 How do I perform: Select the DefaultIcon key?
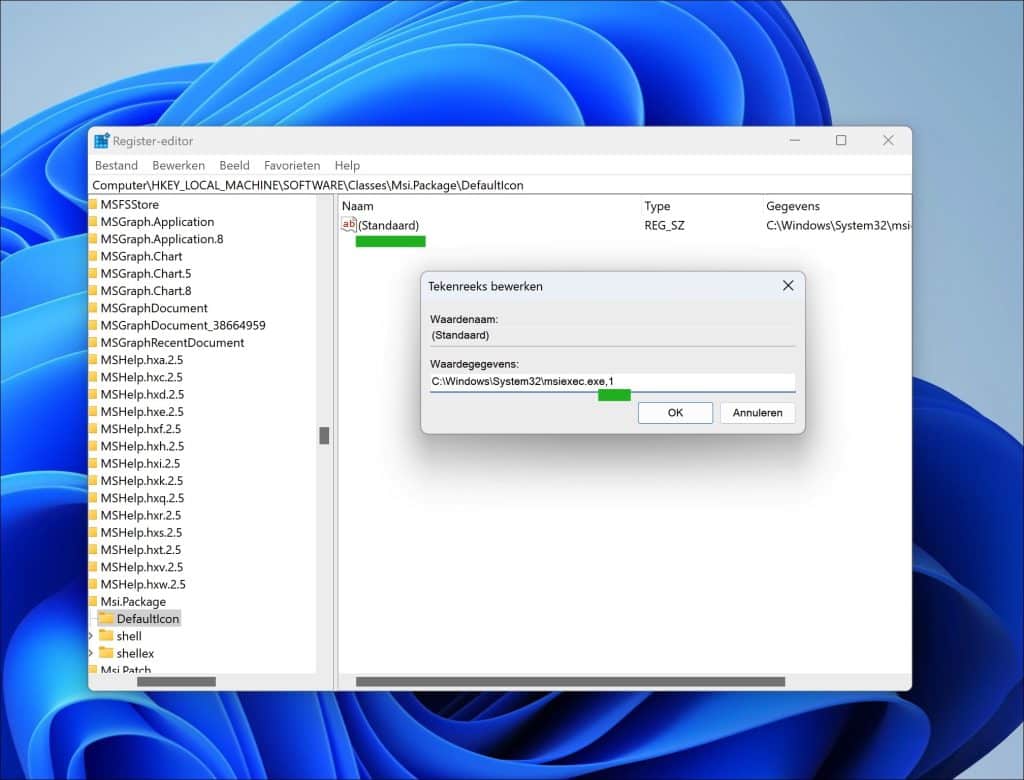coord(148,619)
